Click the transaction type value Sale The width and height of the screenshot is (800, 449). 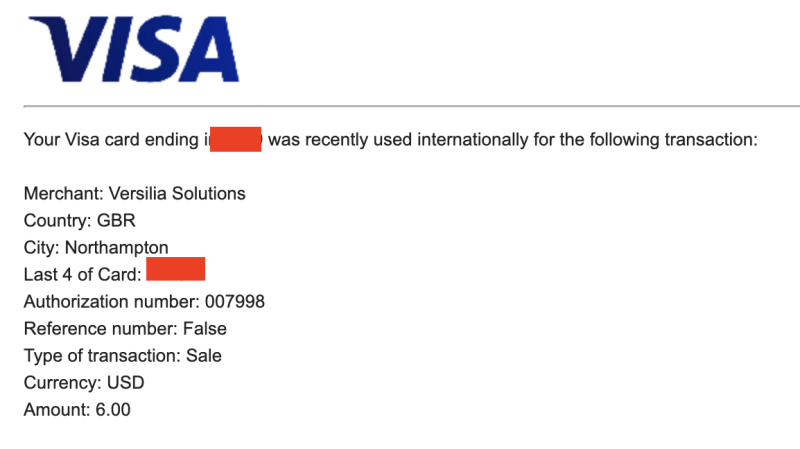tap(204, 355)
